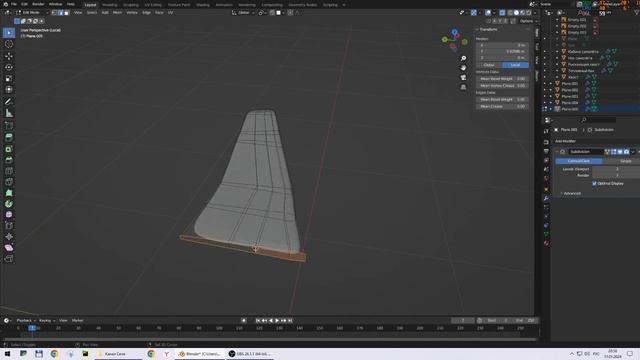This screenshot has width=640, height=360.
Task: Toggle the Optimal Display checkbox
Action: (594, 184)
